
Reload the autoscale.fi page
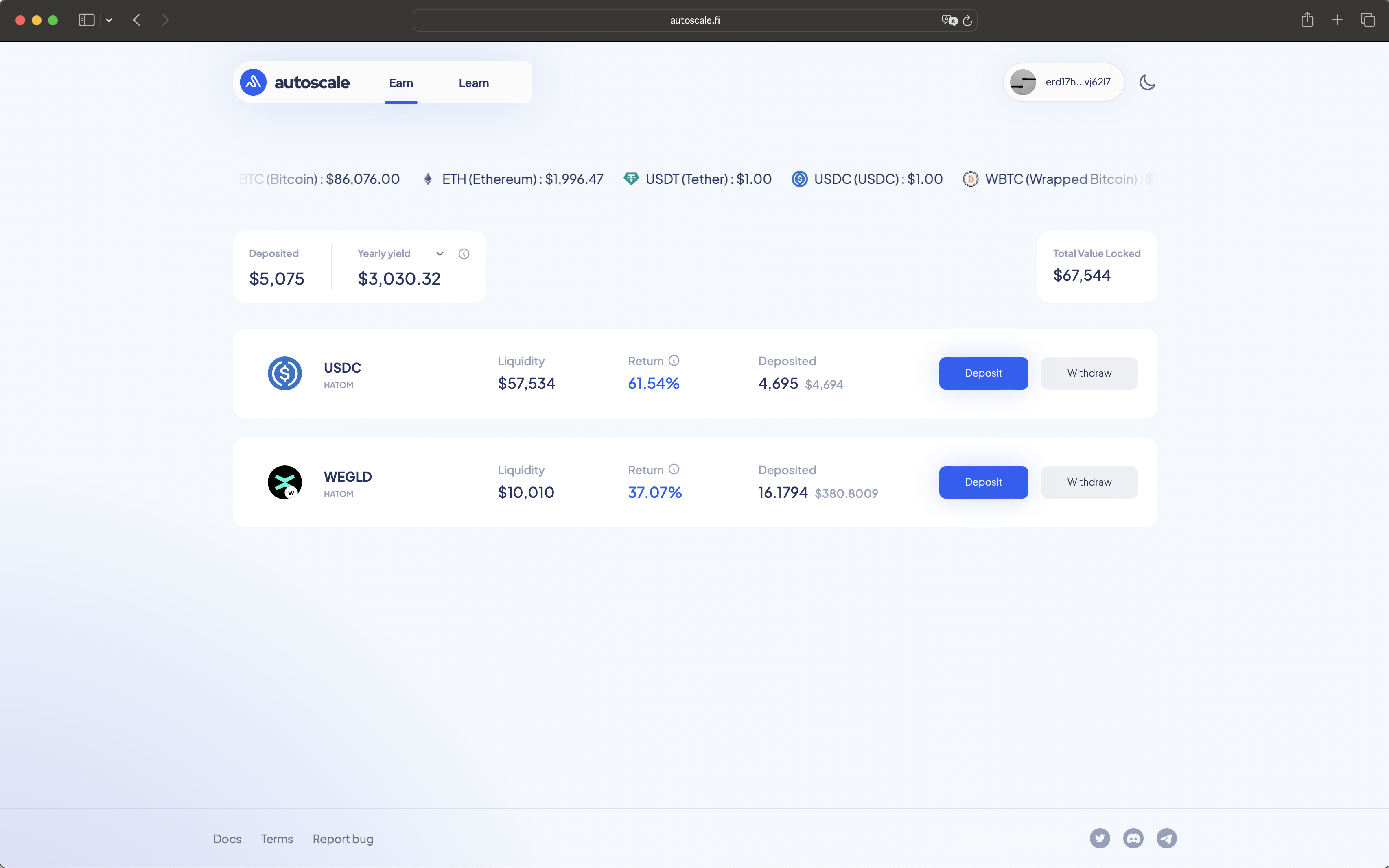coord(967,20)
